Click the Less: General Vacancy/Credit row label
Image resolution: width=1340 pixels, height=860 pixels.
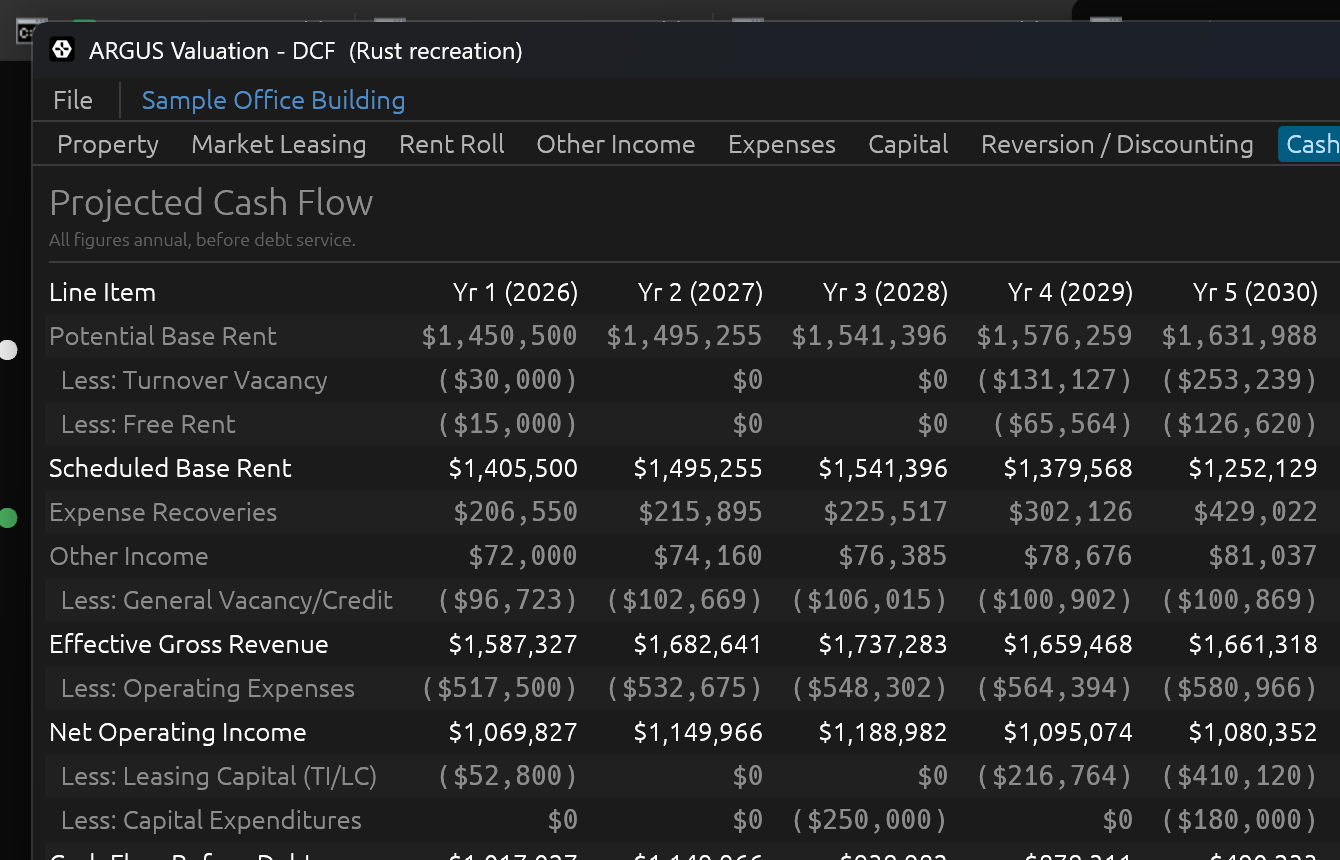(227, 600)
